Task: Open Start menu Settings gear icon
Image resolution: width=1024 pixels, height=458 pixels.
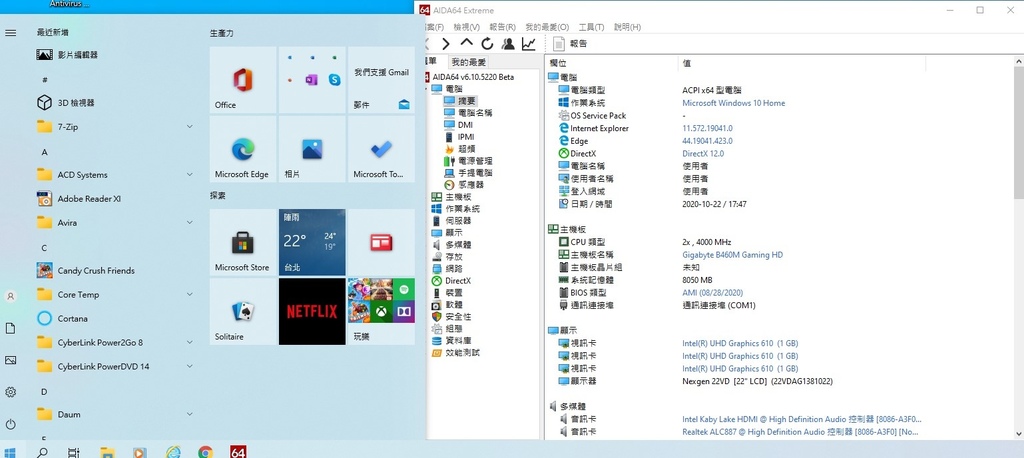Action: tap(10, 393)
